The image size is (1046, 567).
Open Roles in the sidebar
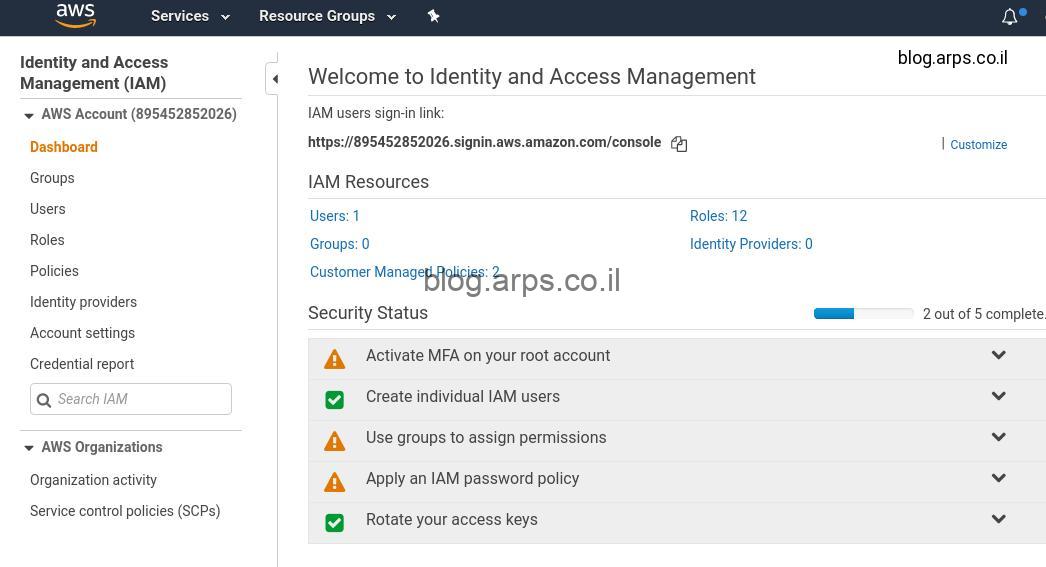click(x=47, y=240)
